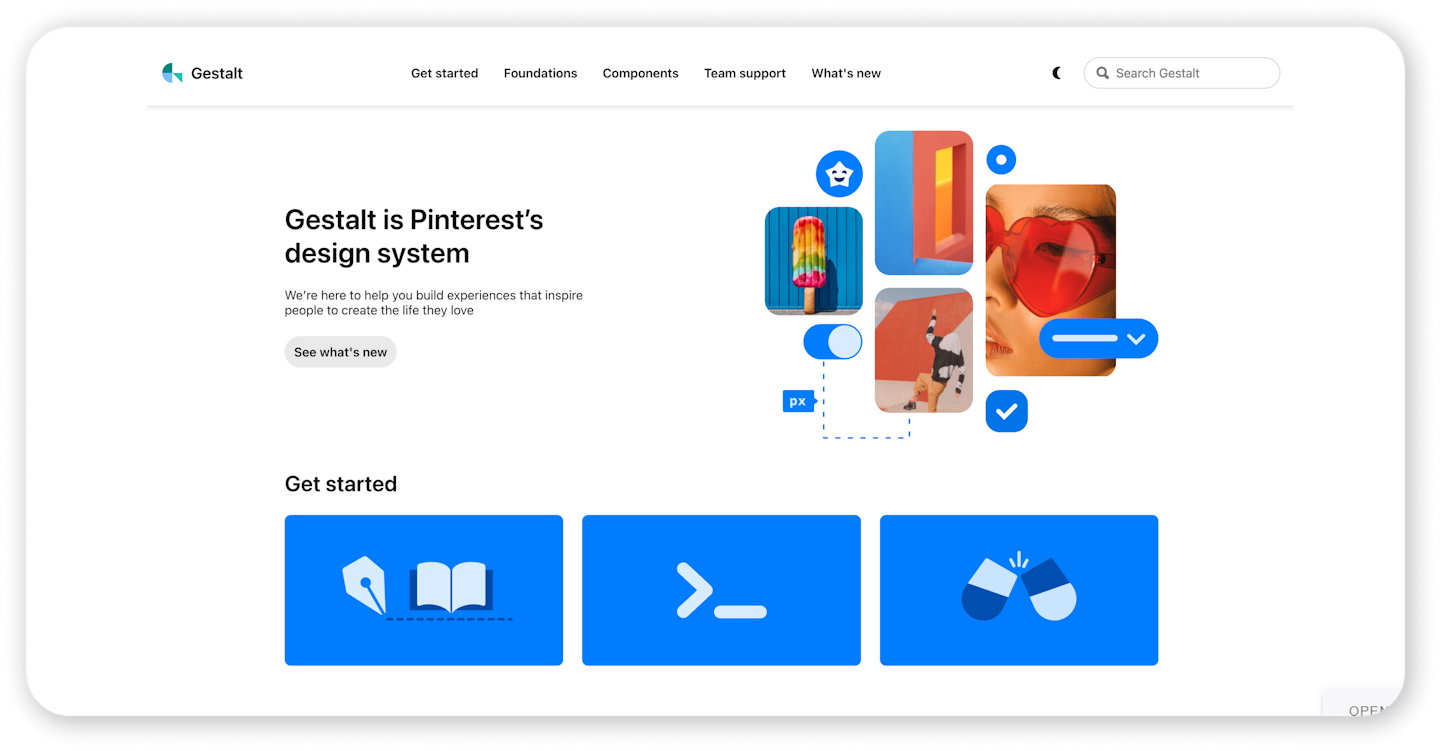
Task: Select the blue radio button circle
Action: [1001, 159]
